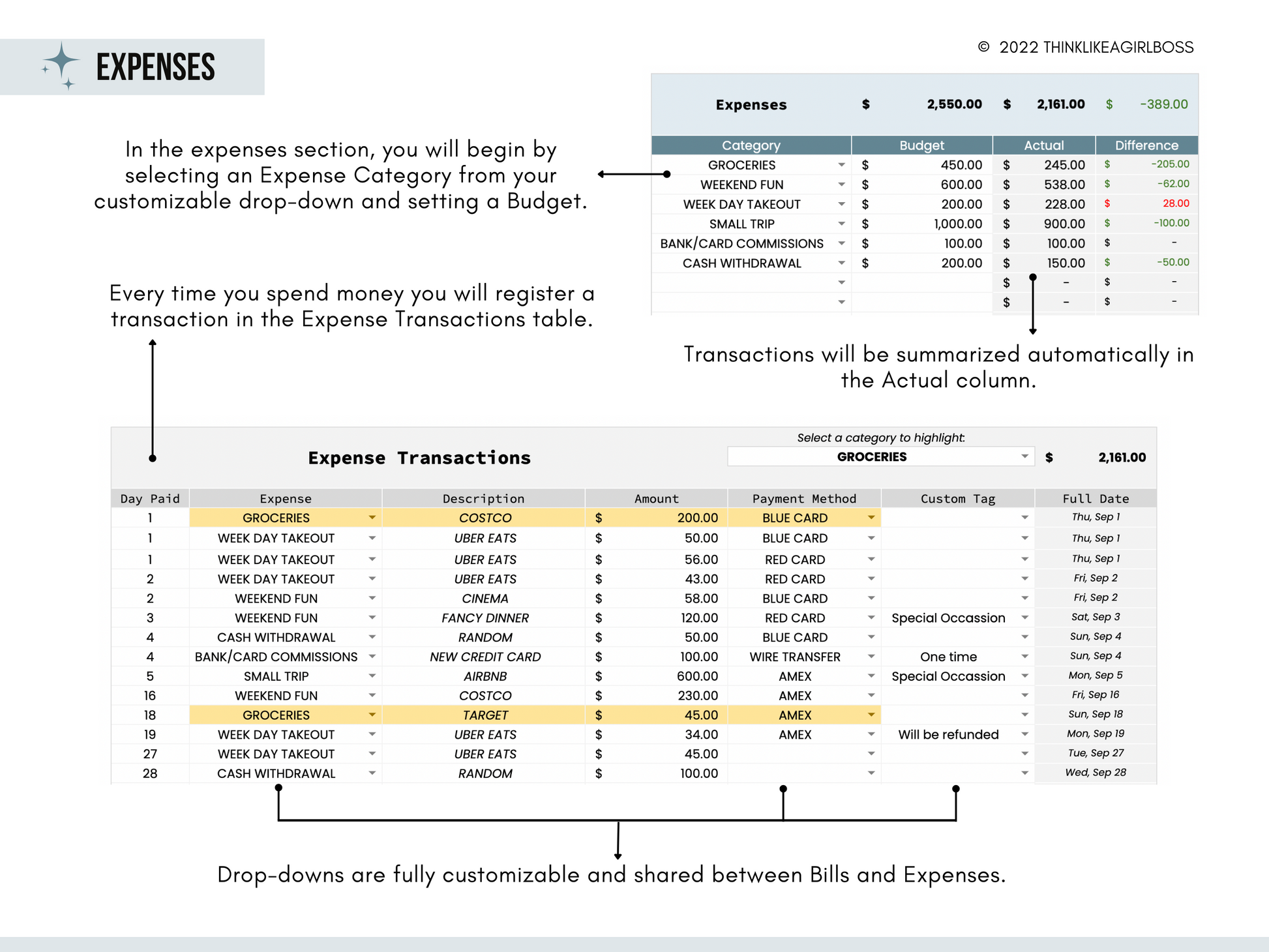Open the TARGET row AMEX dropdown arrow
Image resolution: width=1269 pixels, height=952 pixels.
(871, 715)
